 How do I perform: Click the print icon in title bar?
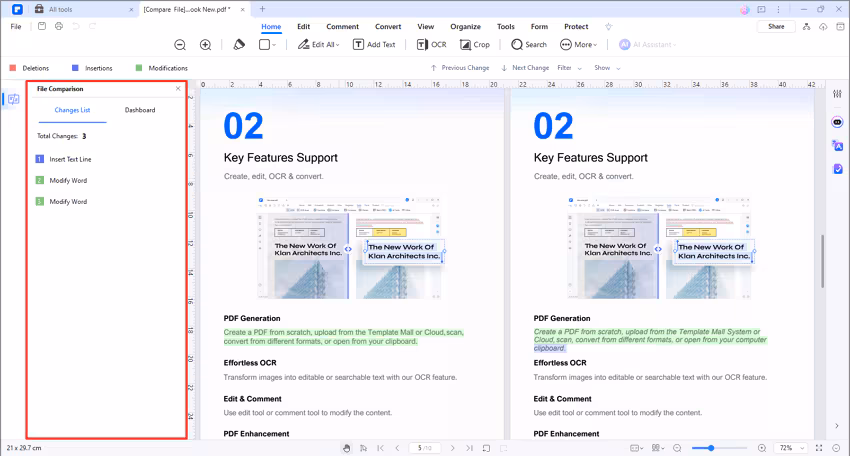(59, 26)
